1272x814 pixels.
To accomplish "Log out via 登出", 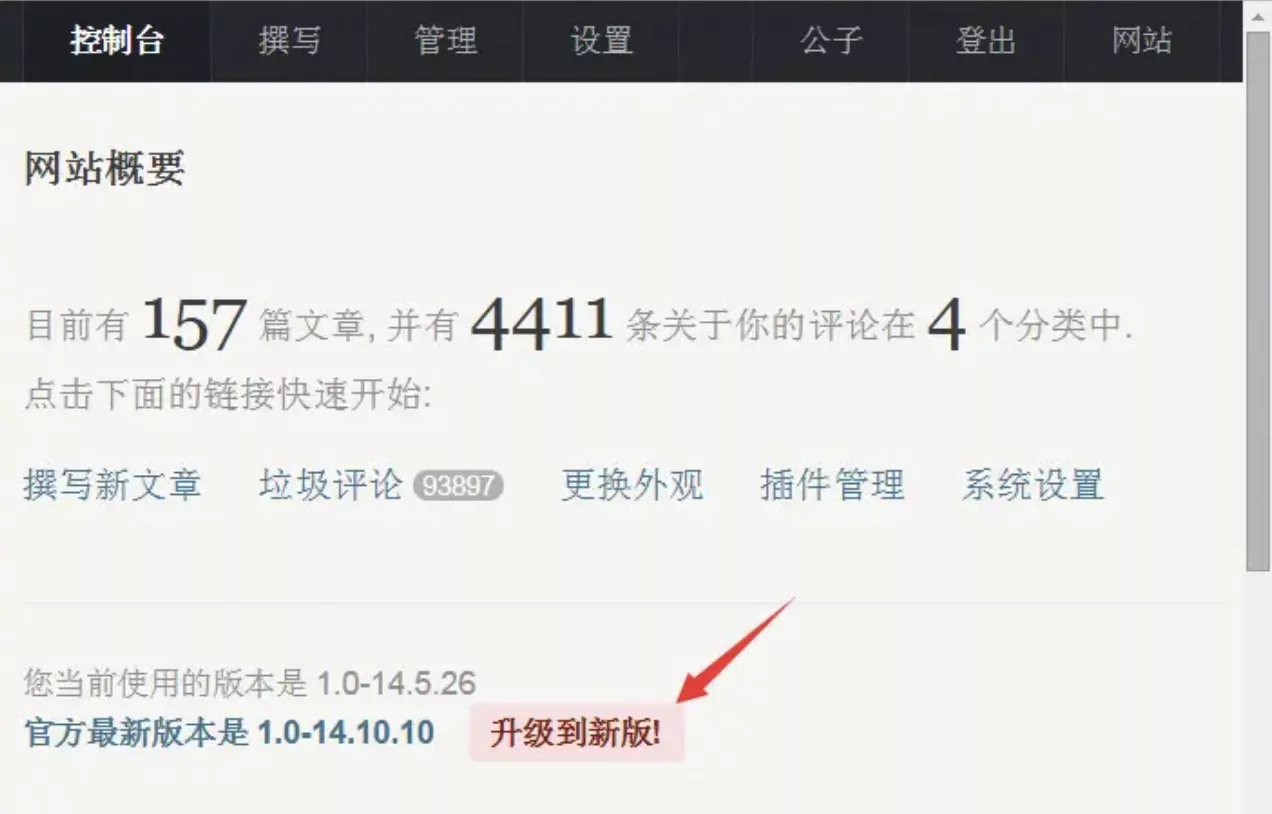I will (x=986, y=41).
